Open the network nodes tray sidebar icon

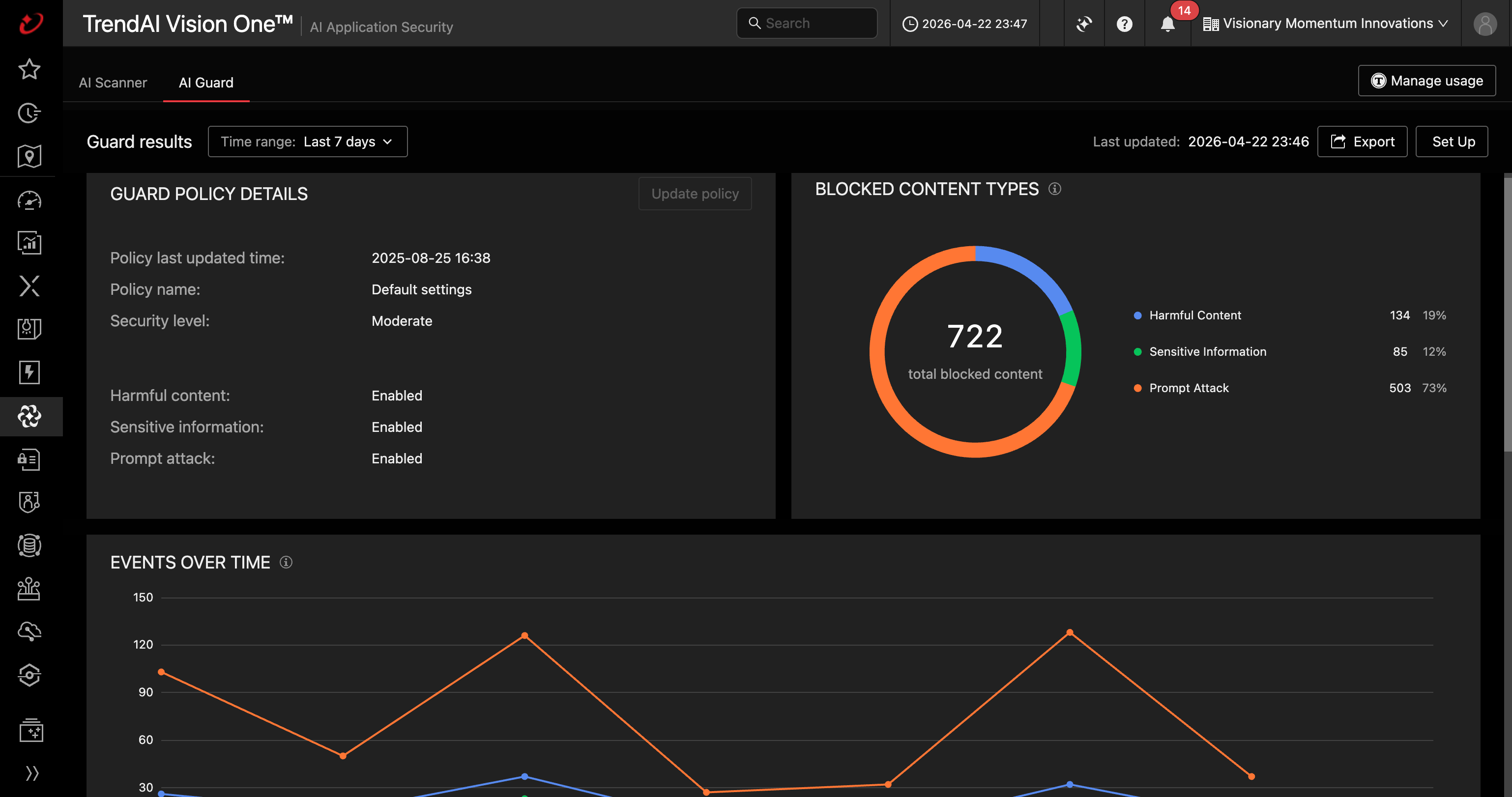(29, 589)
